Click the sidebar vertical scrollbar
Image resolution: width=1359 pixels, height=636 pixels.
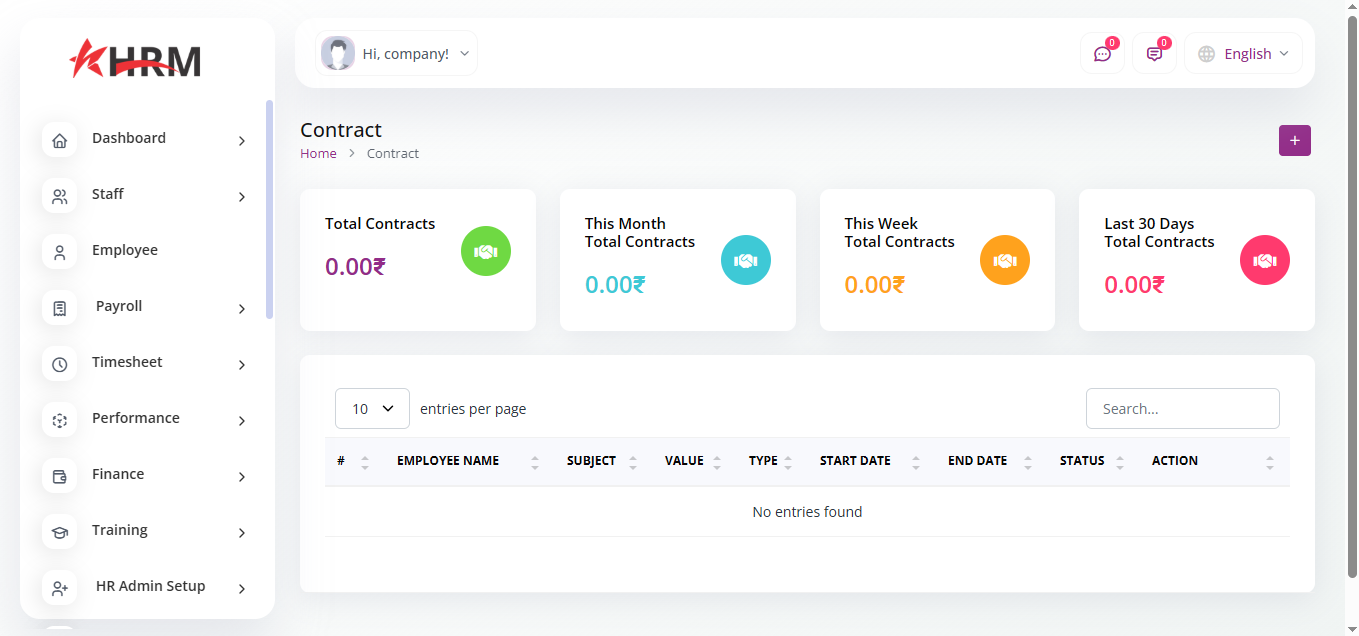coord(269,210)
